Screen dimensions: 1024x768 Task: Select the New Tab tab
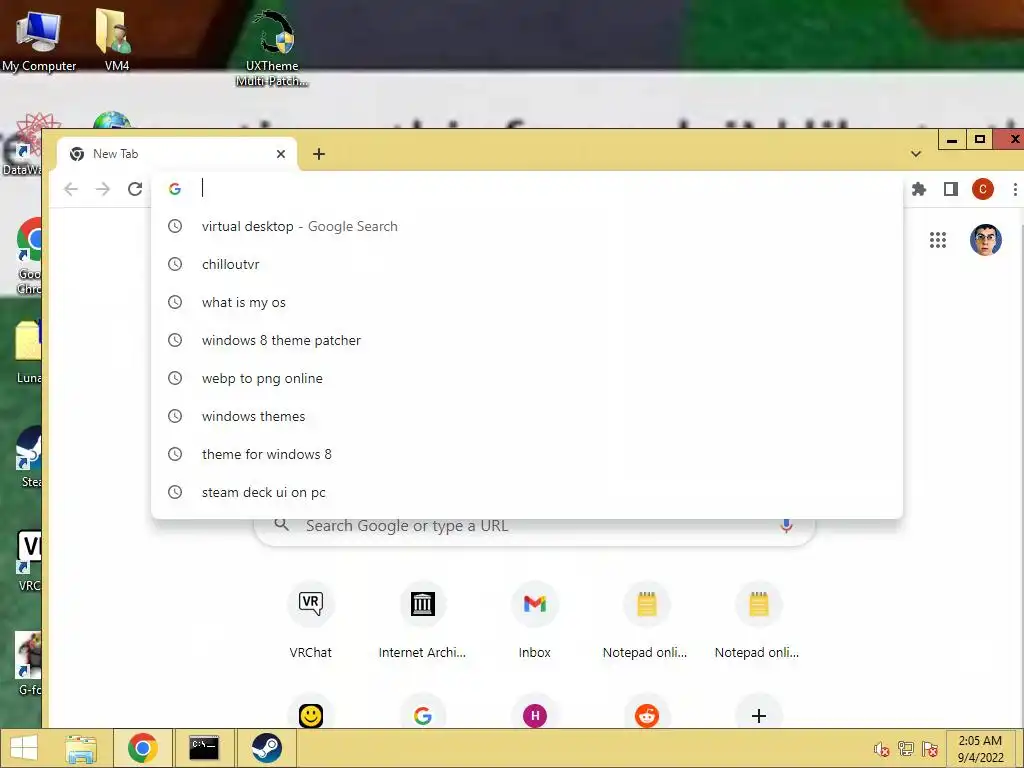coord(176,154)
